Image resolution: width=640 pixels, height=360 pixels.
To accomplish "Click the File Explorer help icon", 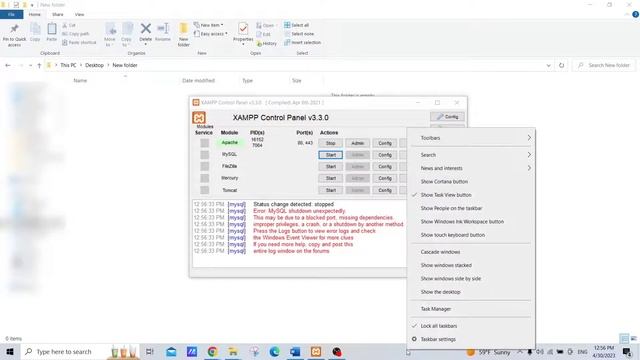I will (636, 14).
